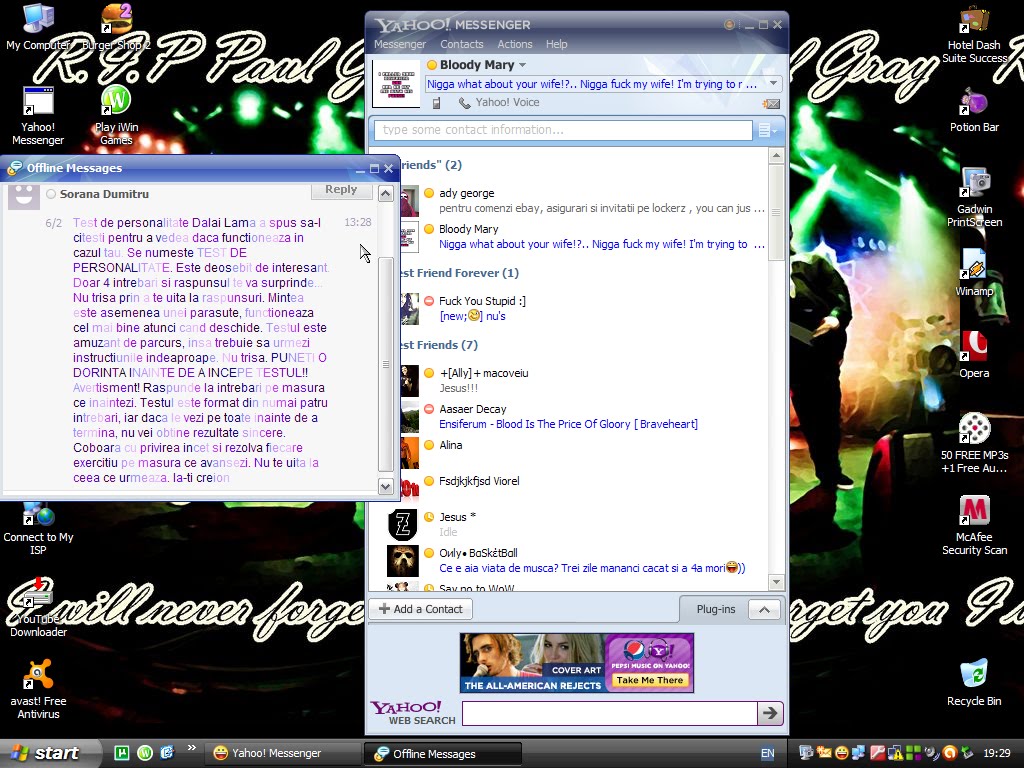Click the first quick launch icon in taskbar
1024x768 pixels.
[121, 753]
